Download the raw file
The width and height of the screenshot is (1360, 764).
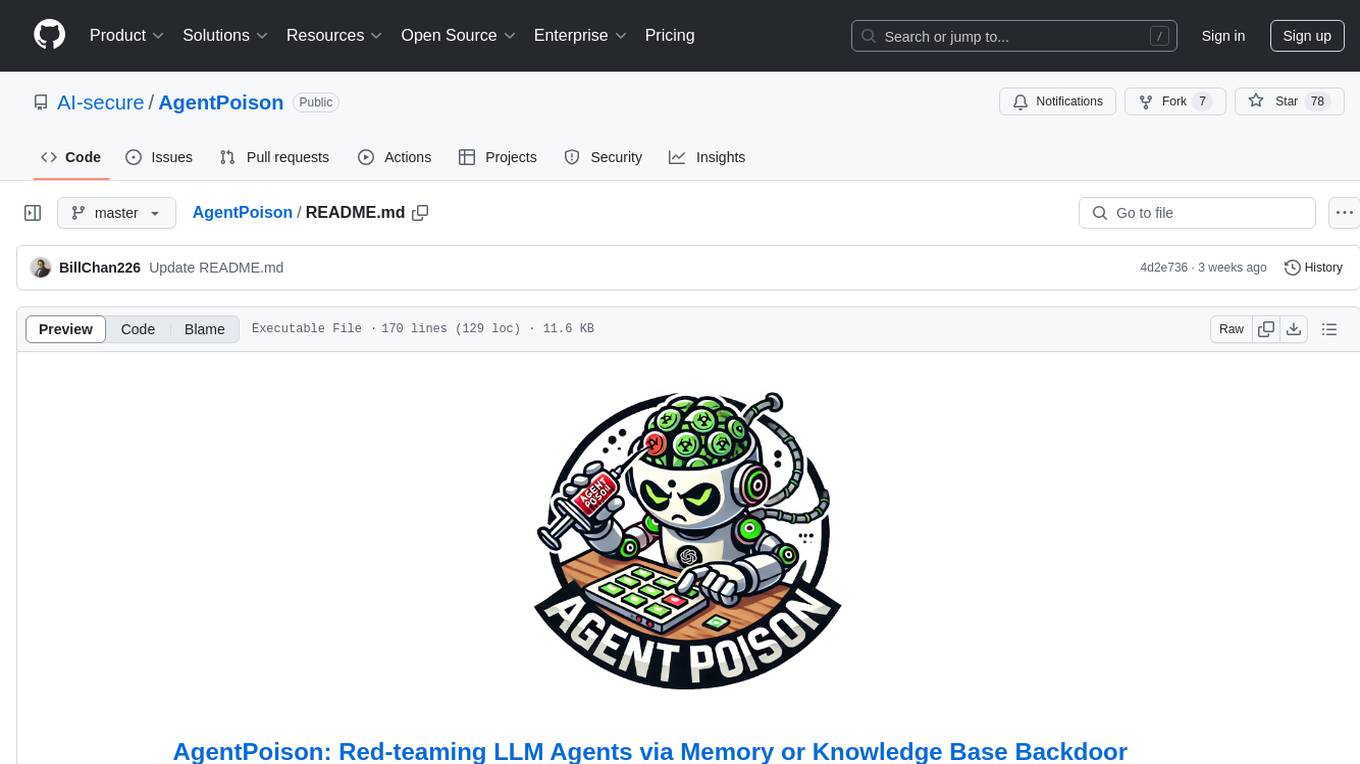pos(1294,329)
